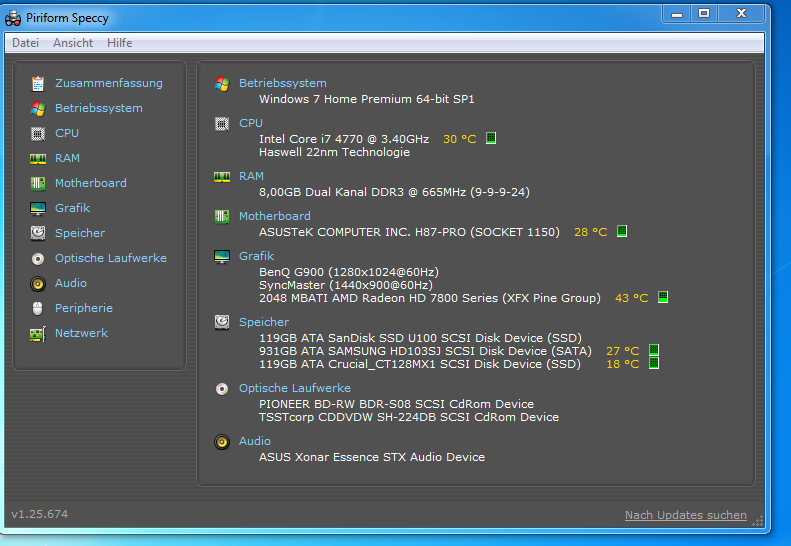Viewport: 791px width, 546px height.
Task: Click the window resize grip at bottom corner
Action: pos(758,521)
